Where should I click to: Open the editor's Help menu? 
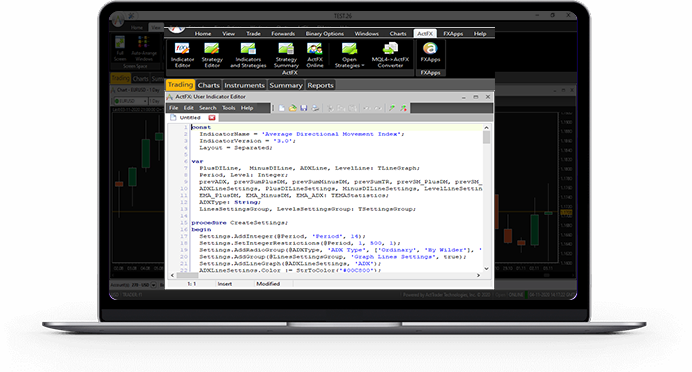[x=247, y=108]
